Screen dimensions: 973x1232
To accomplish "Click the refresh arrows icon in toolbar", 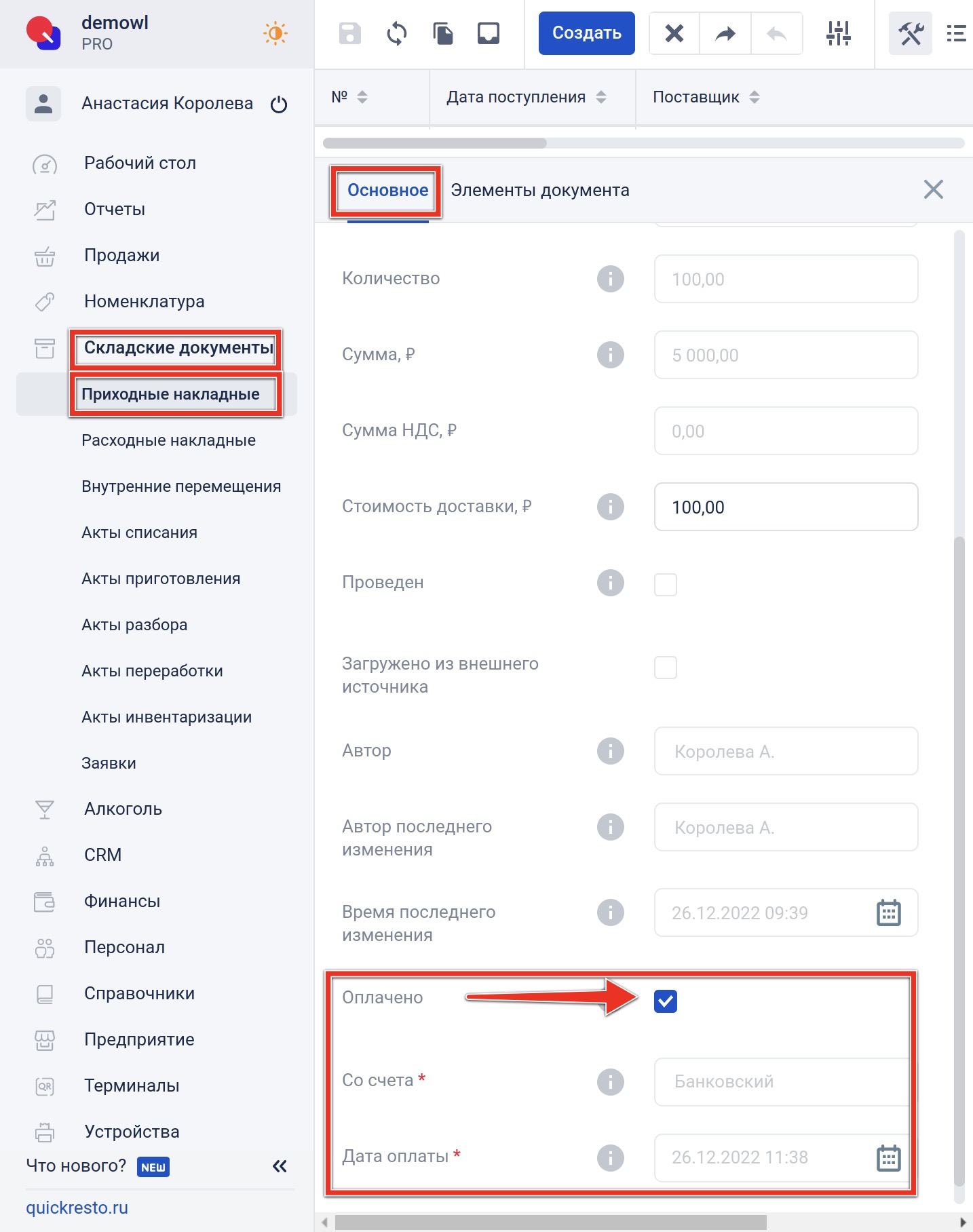I will pyautogui.click(x=397, y=33).
